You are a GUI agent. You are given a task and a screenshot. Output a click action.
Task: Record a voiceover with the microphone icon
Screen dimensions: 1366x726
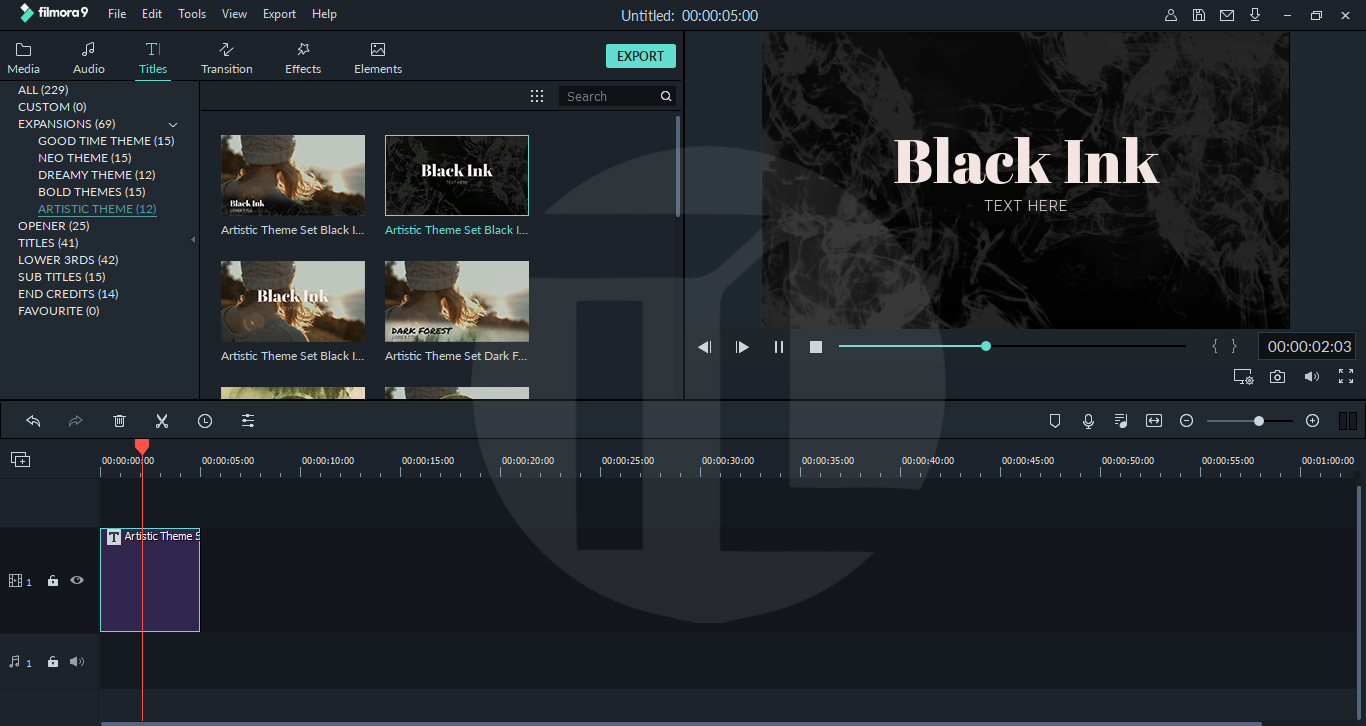[x=1088, y=420]
